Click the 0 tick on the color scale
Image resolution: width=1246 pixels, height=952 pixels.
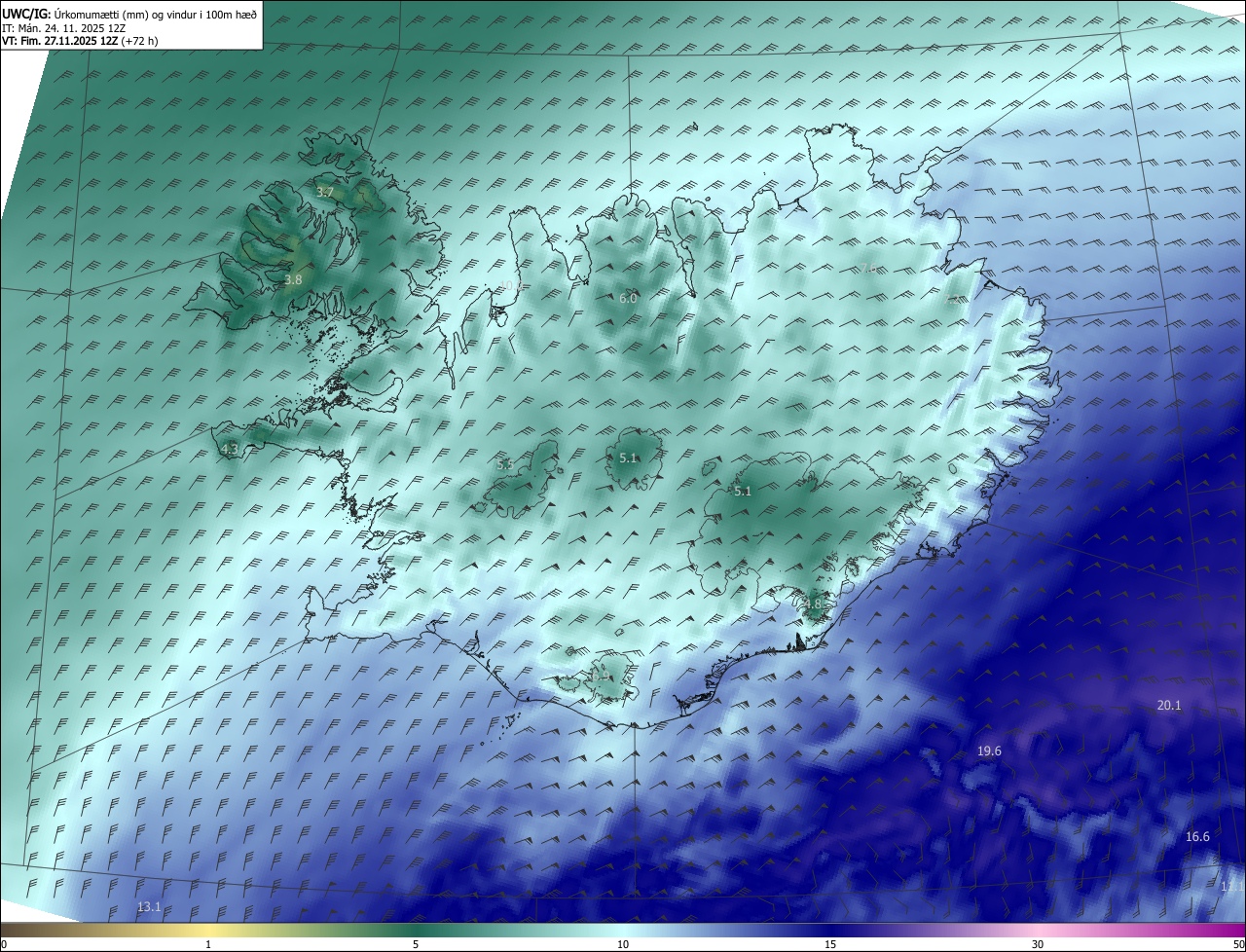coord(4,944)
